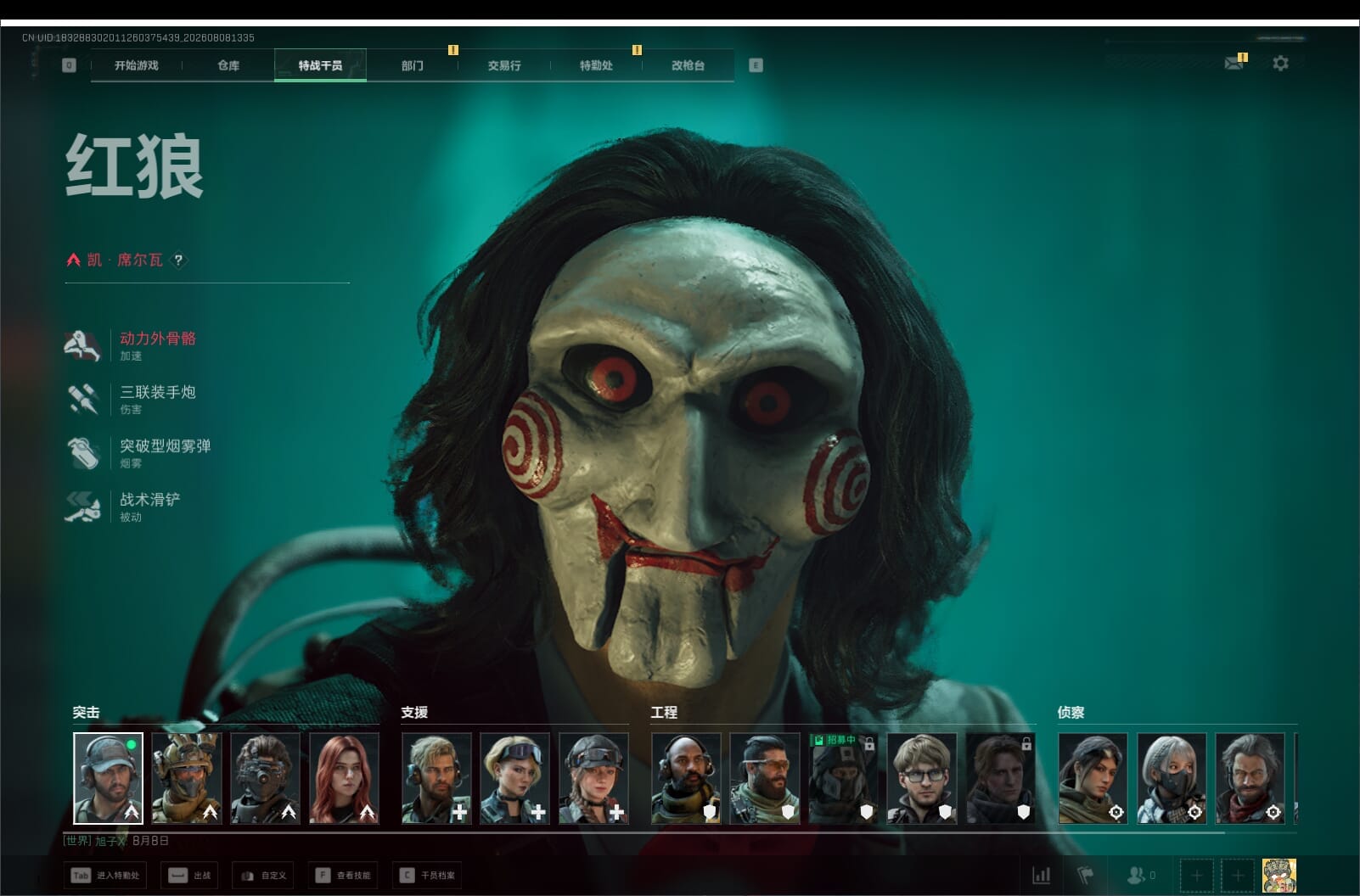Select the 三联装手炮 skill icon
Viewport: 1360px width, 896px height.
[83, 399]
